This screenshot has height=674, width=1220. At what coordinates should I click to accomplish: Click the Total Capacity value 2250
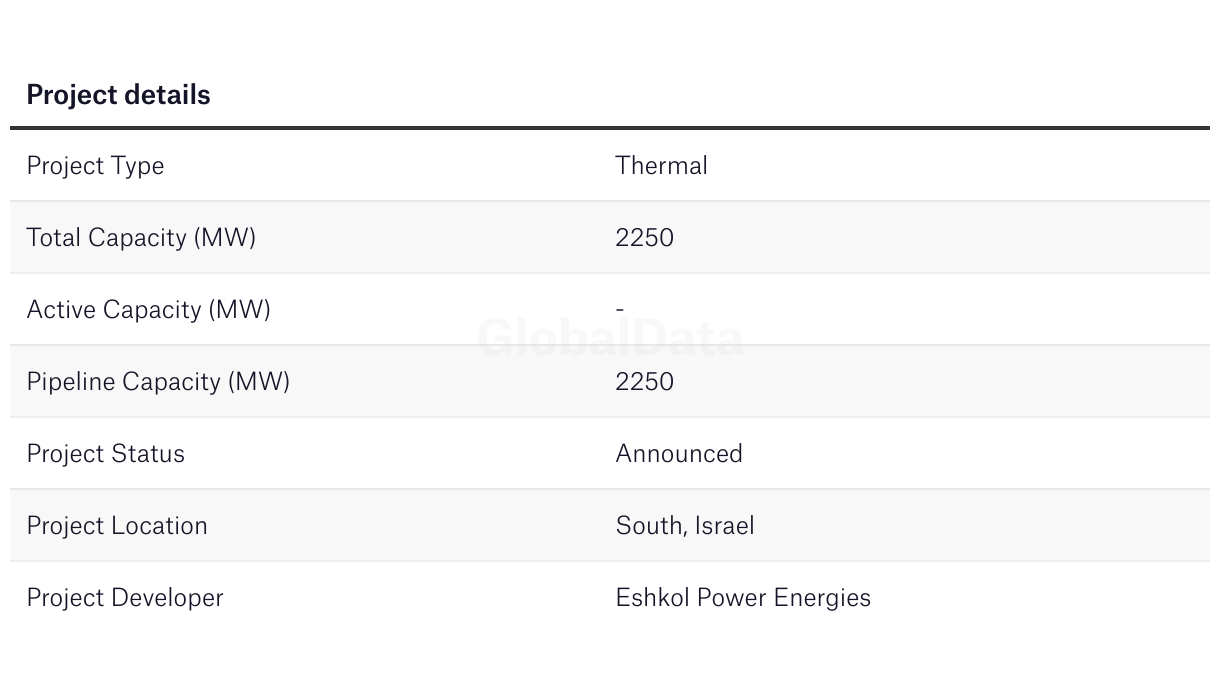(x=644, y=238)
